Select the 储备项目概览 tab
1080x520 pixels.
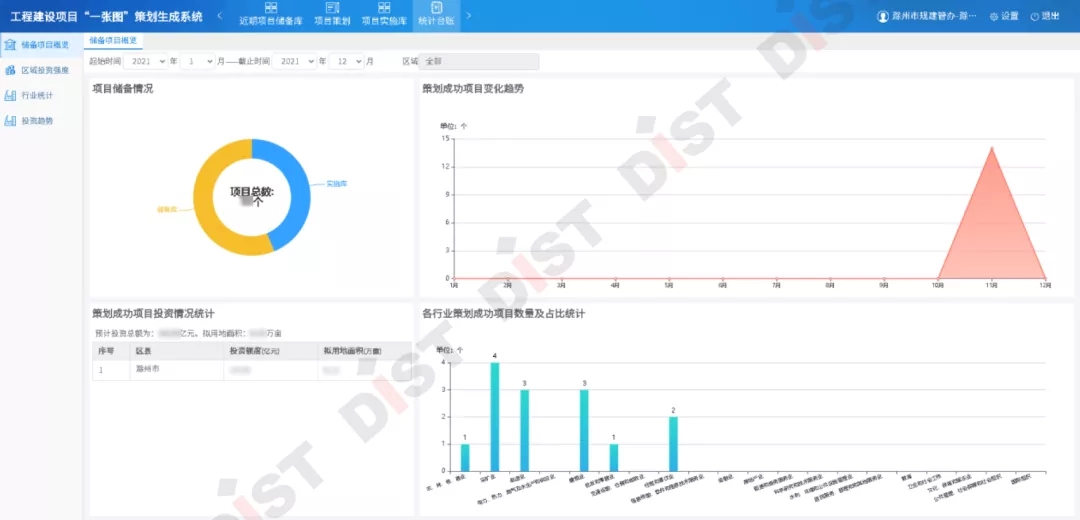tap(112, 40)
